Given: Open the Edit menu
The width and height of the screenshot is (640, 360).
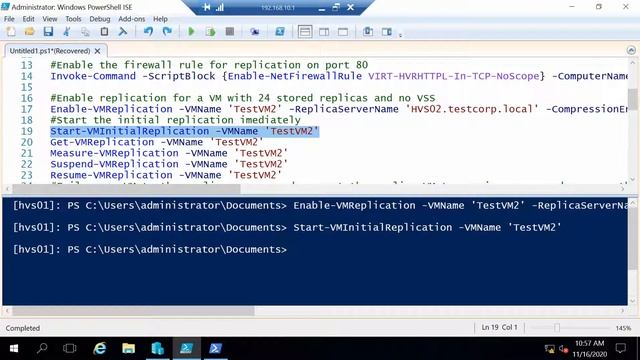Looking at the screenshot, I should pyautogui.click(x=29, y=19).
